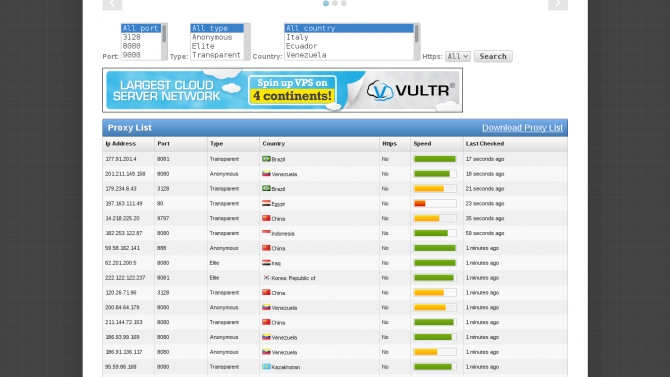The width and height of the screenshot is (670, 377).
Task: Sort by the Speed column header
Action: (x=422, y=144)
